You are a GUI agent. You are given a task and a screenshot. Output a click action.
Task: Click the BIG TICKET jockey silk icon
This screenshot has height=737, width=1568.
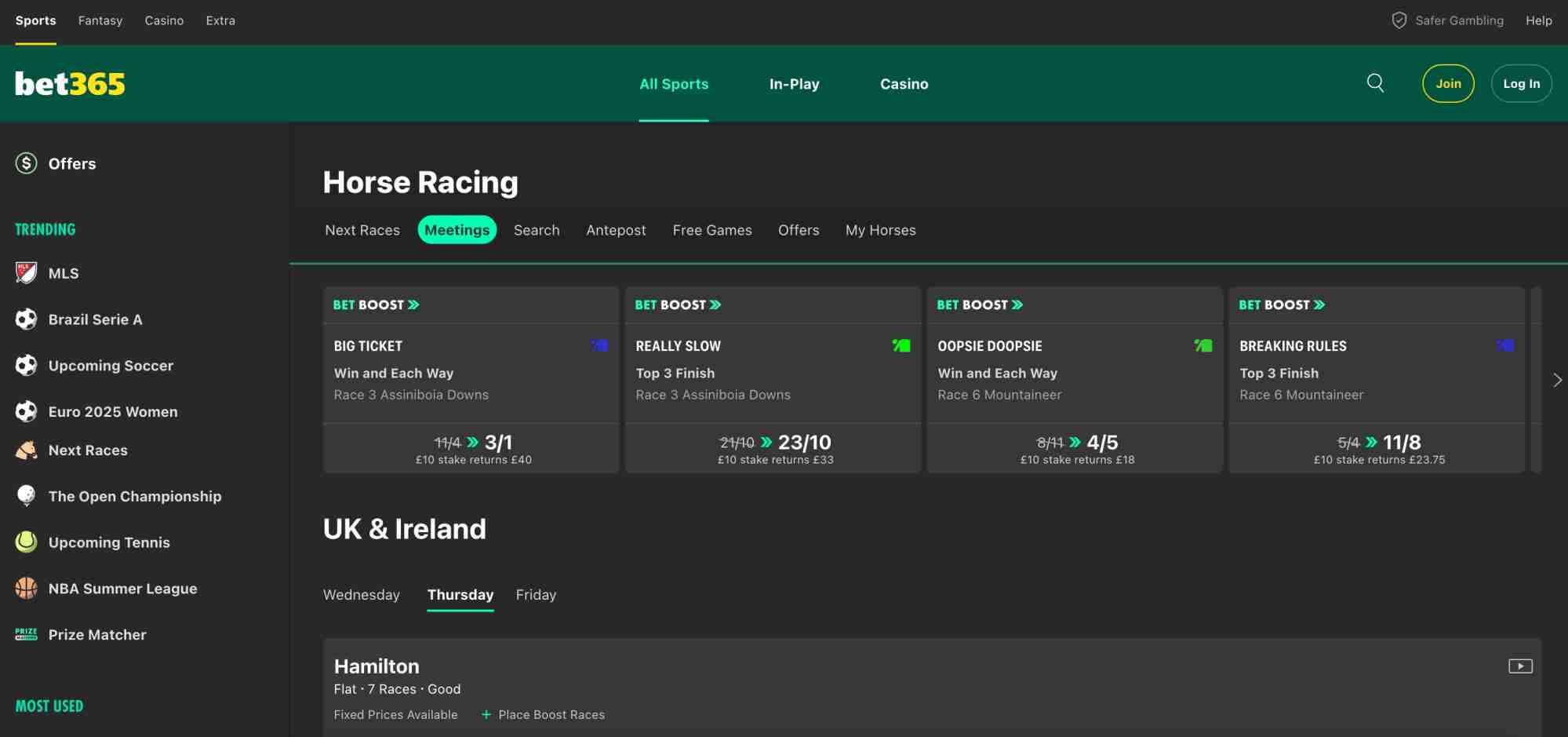click(x=600, y=345)
